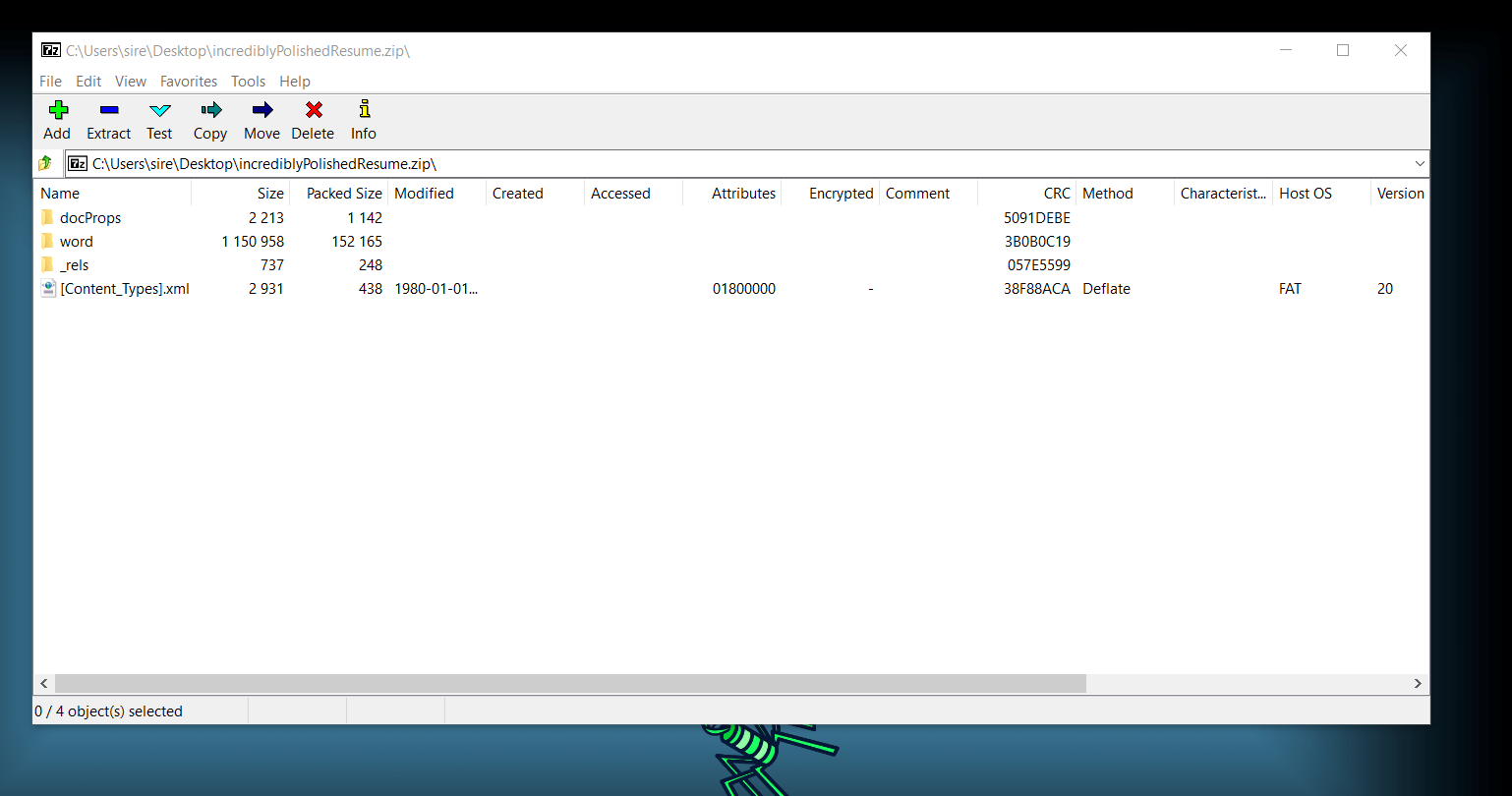Screen dimensions: 1512x796
Task: Click the docProps folder icon
Action: 47,217
